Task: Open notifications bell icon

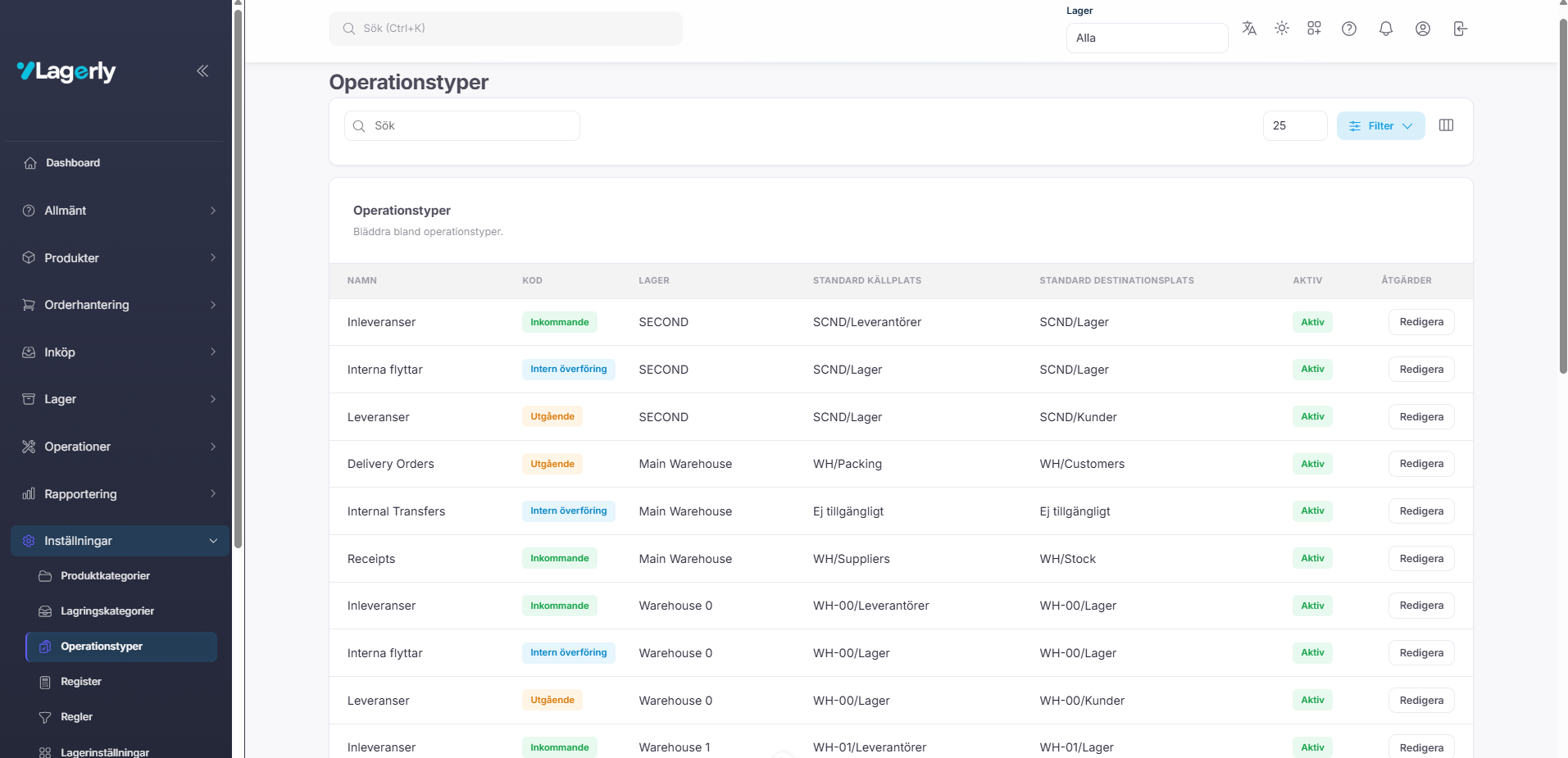Action: 1386,29
